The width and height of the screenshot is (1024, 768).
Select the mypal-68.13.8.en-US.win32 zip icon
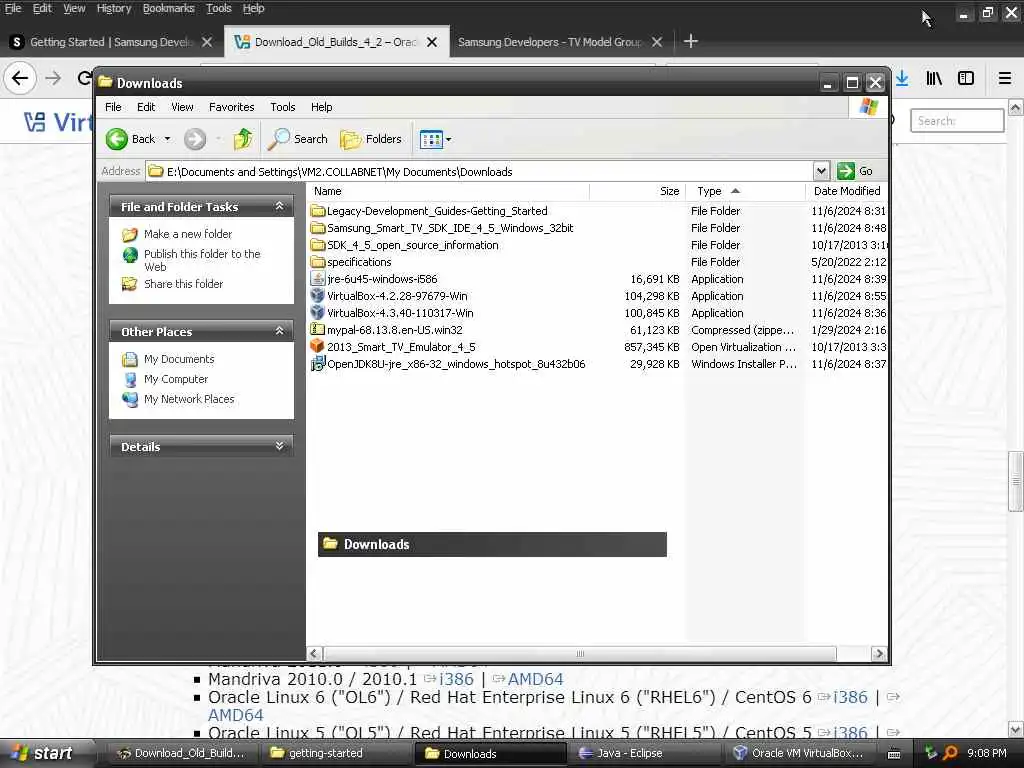317,329
